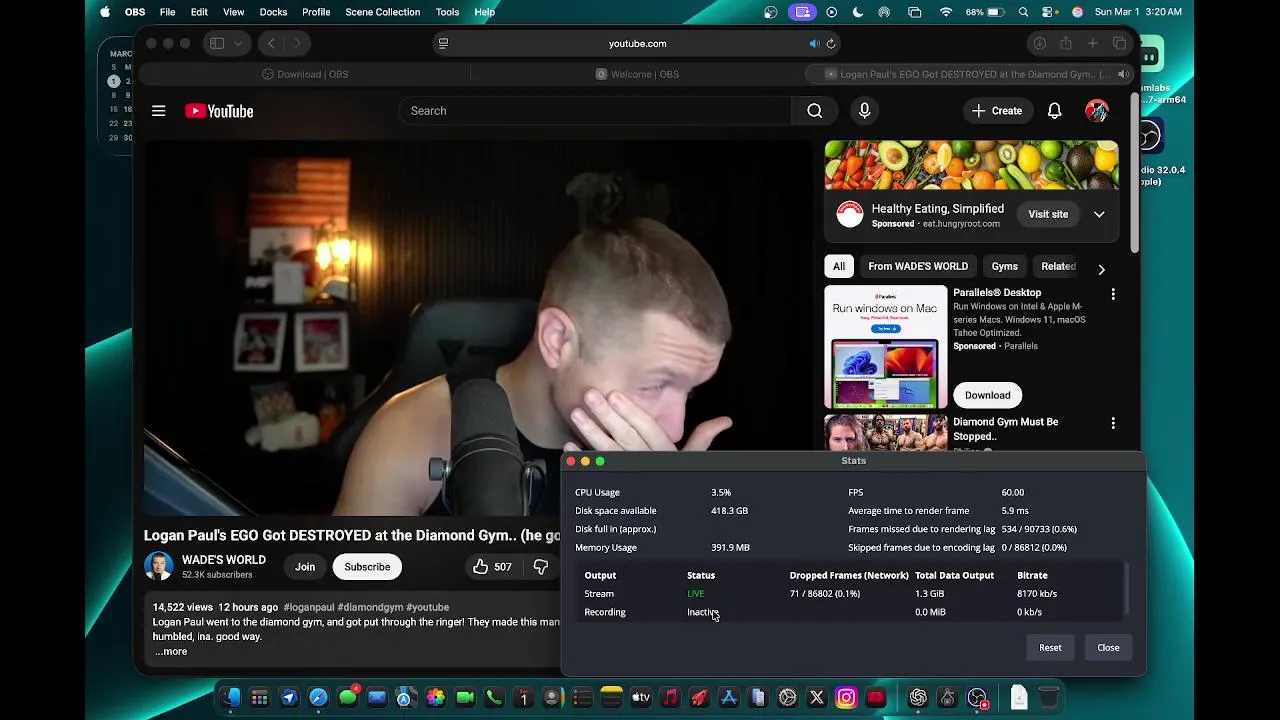
Task: Toggle Safari sidebar button
Action: [x=217, y=44]
